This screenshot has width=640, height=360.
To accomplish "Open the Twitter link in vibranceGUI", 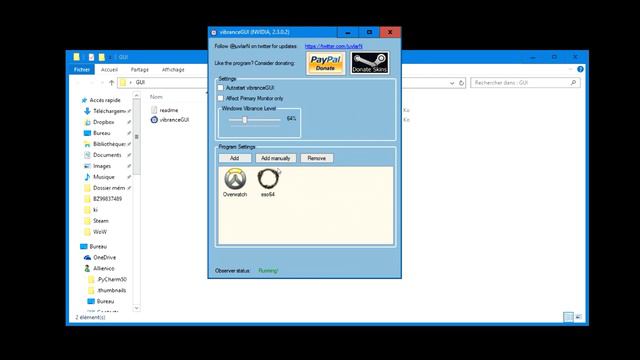I will pyautogui.click(x=333, y=46).
